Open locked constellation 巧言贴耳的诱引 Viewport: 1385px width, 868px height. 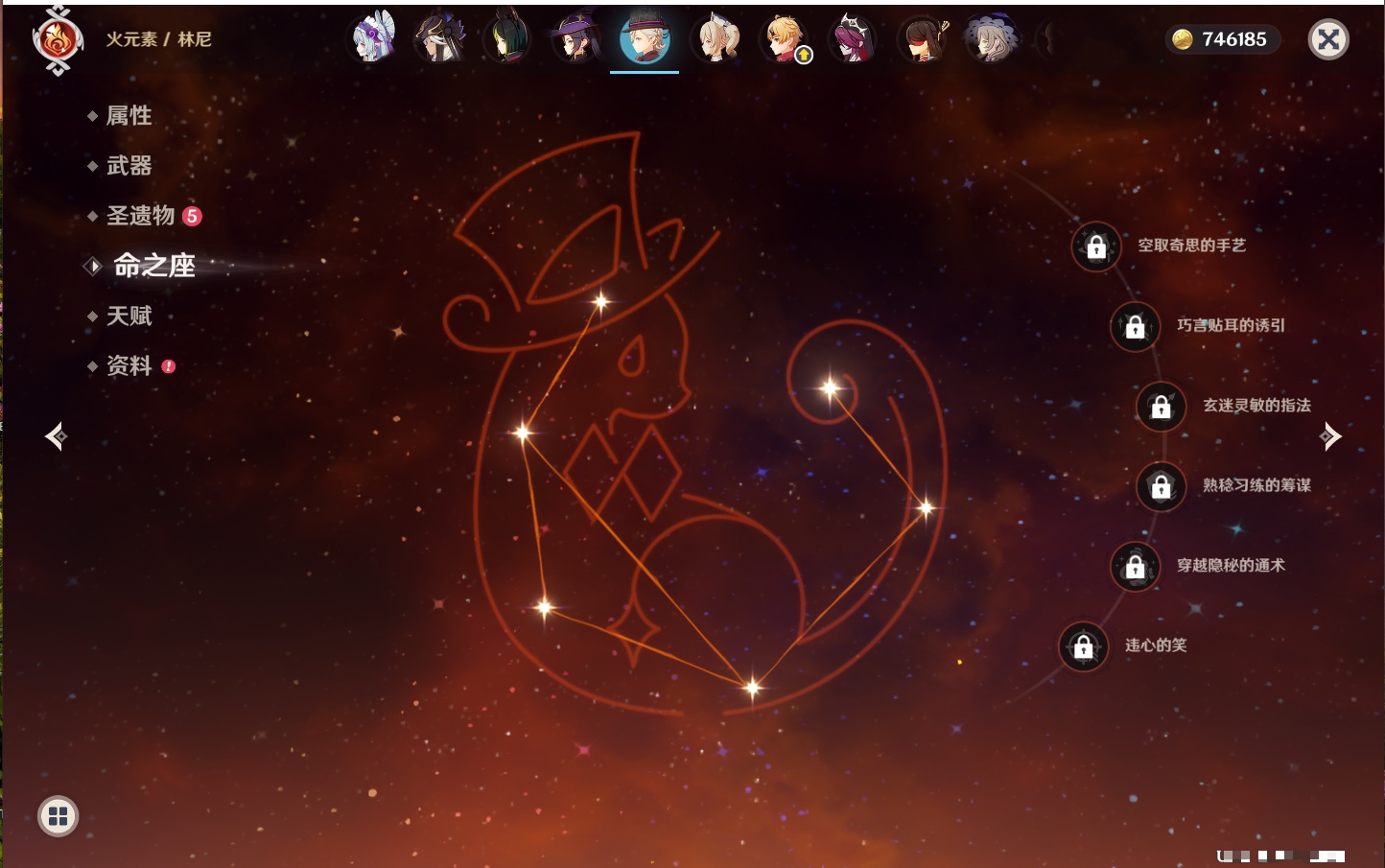(x=1136, y=326)
